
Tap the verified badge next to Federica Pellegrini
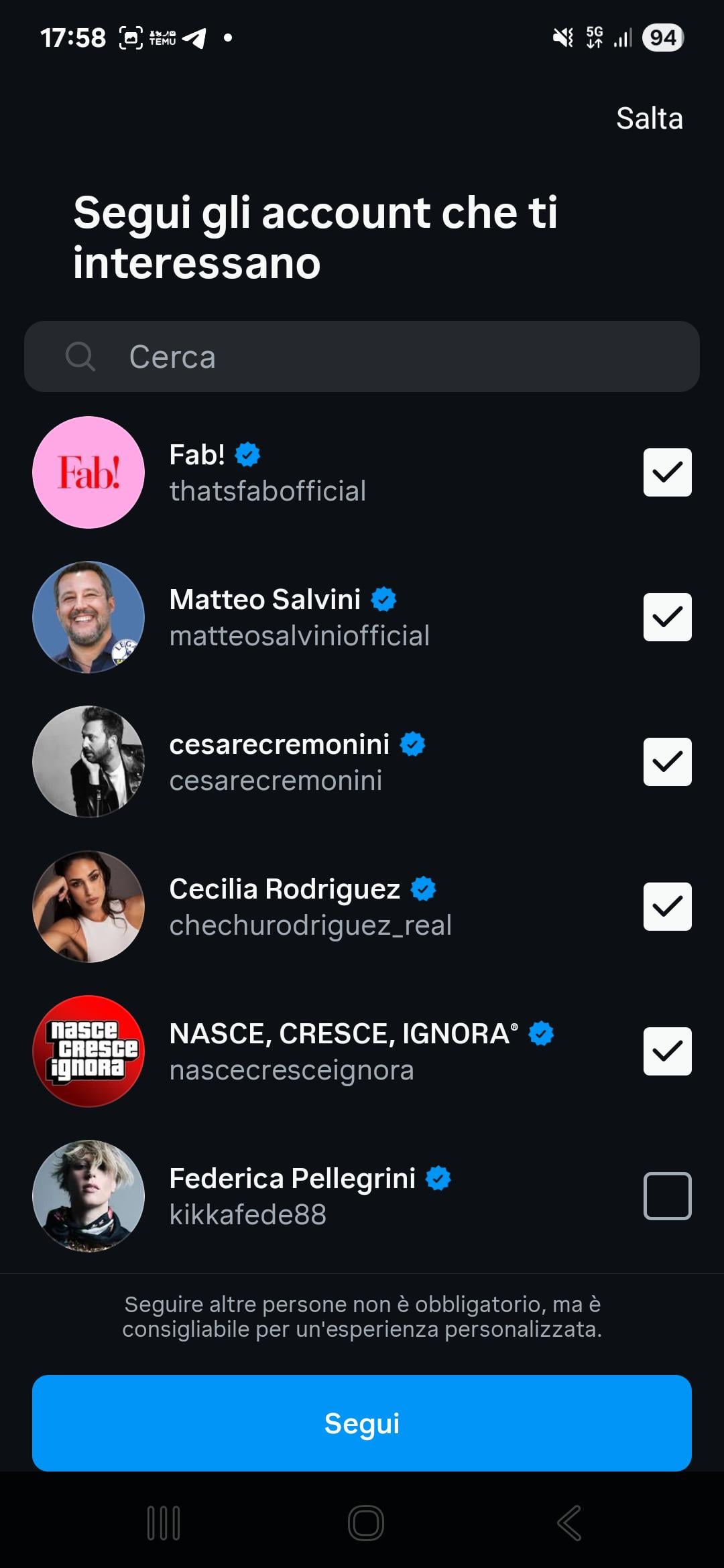point(438,1179)
